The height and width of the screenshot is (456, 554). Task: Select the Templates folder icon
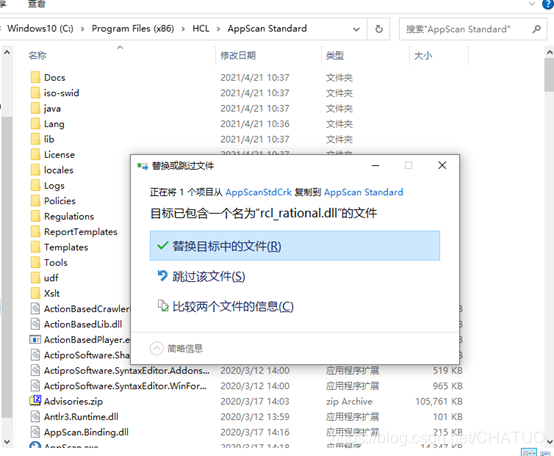pos(35,247)
